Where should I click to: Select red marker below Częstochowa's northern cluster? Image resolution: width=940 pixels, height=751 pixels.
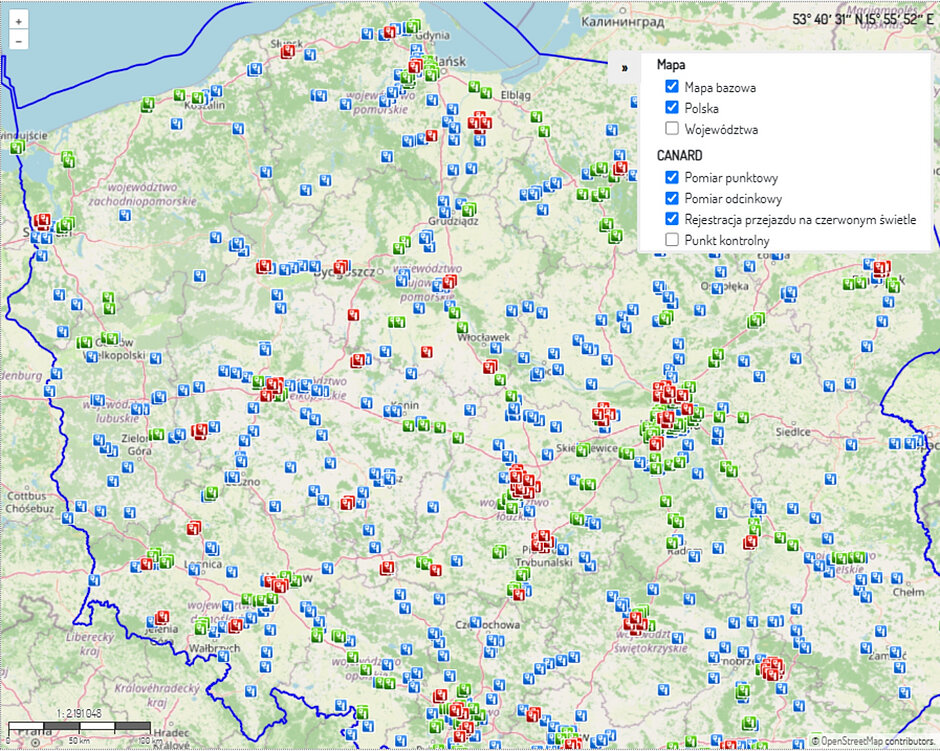click(519, 594)
